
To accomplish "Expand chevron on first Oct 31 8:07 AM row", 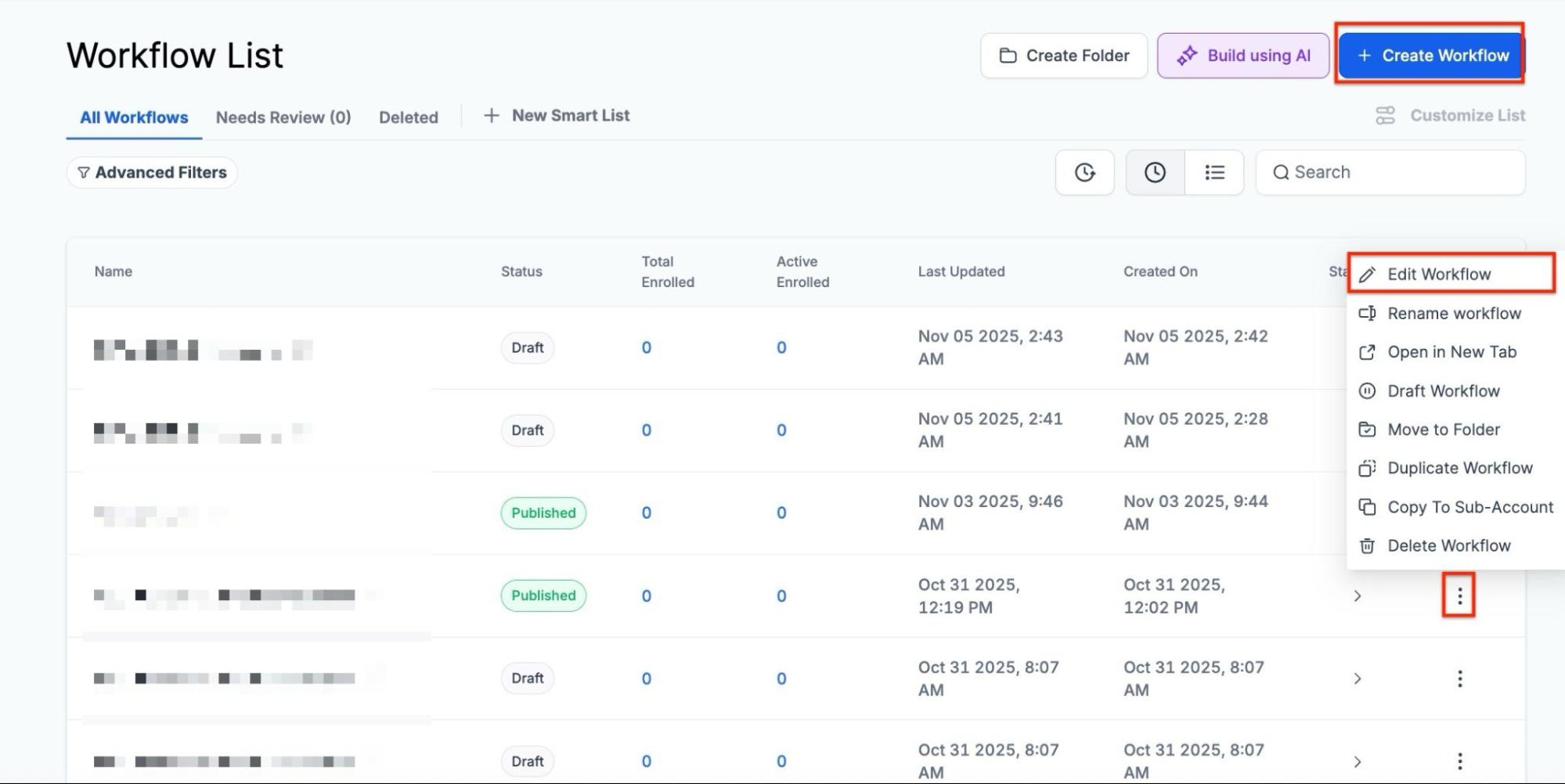I will (x=1358, y=678).
